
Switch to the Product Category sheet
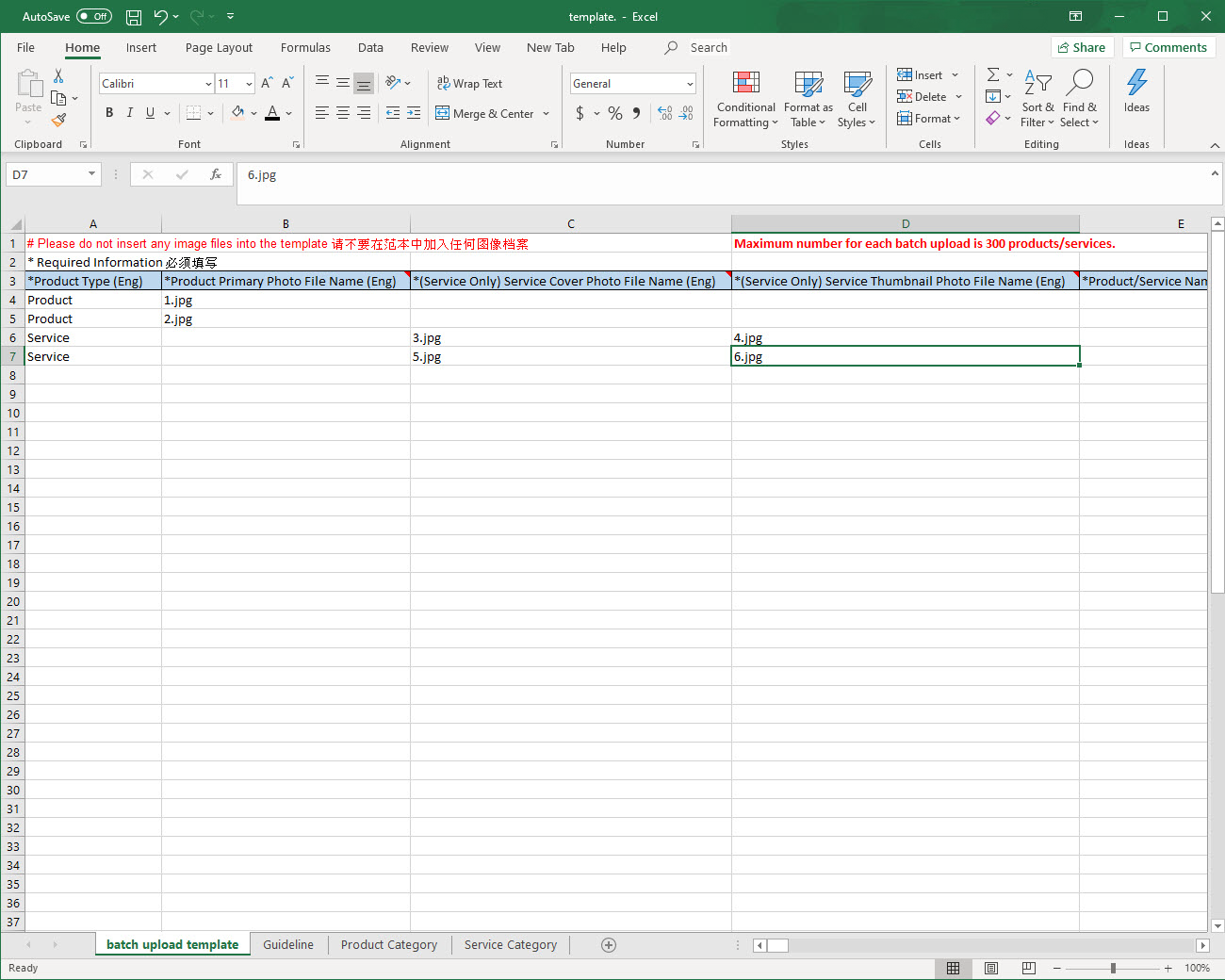tap(388, 945)
